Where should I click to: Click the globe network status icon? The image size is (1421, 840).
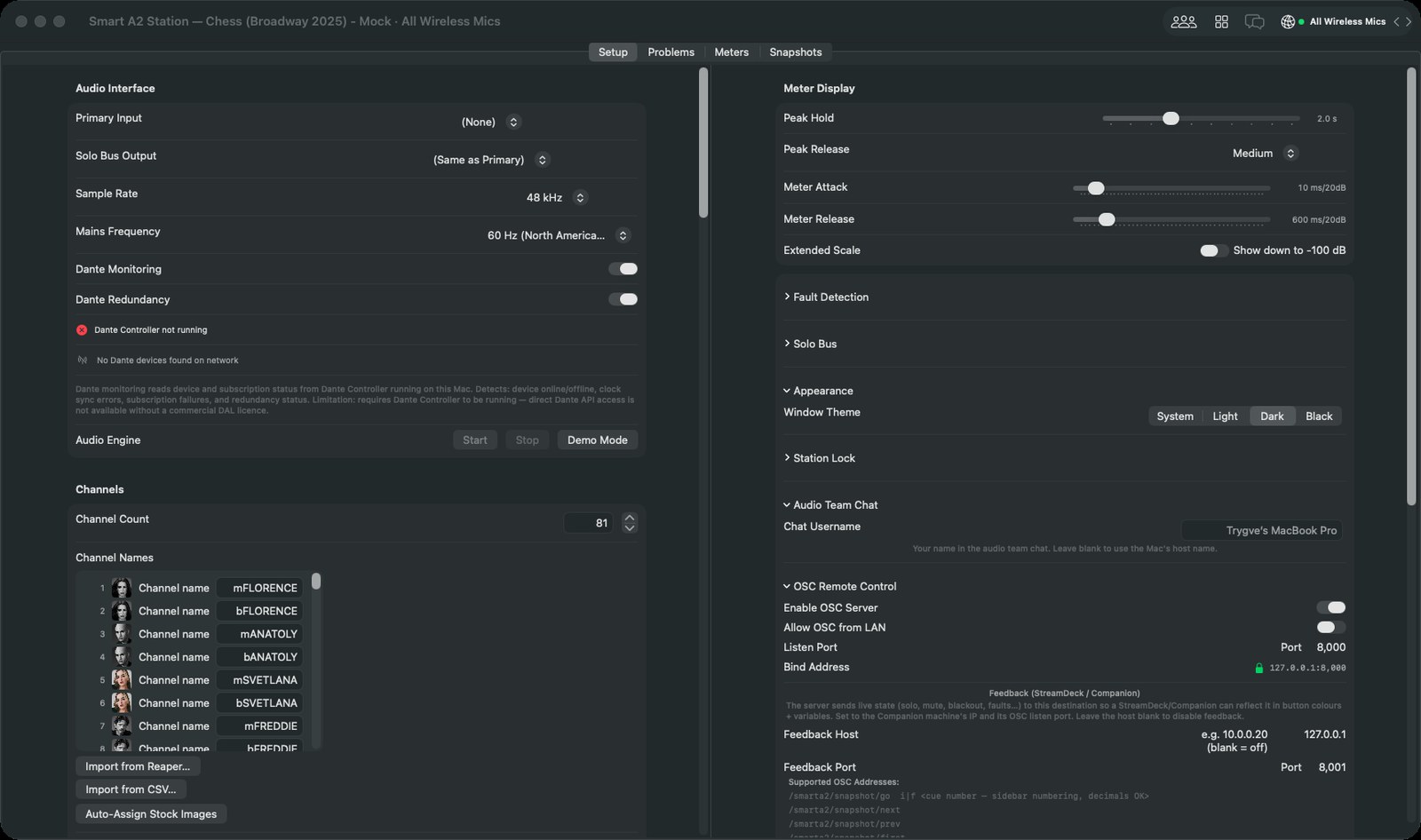tap(1287, 21)
